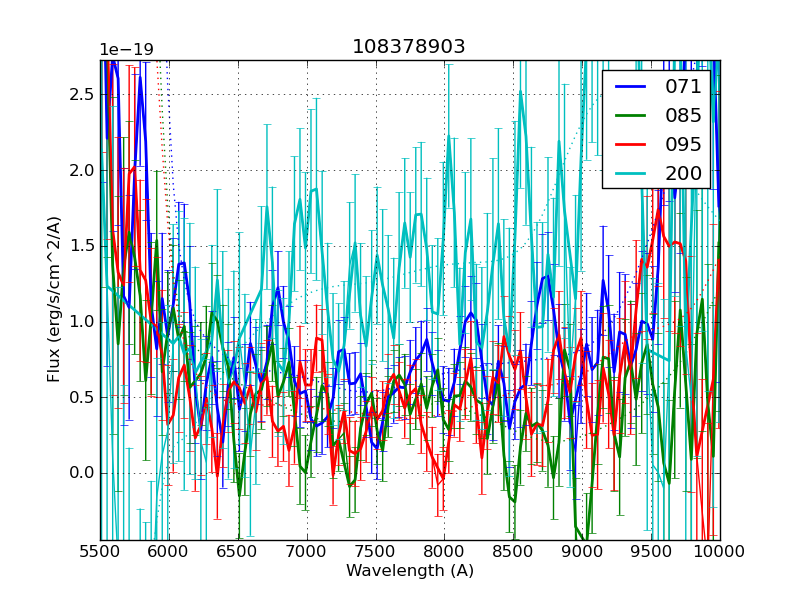Click the 7500 x-axis tick label
The width and height of the screenshot is (800, 600).
376,552
